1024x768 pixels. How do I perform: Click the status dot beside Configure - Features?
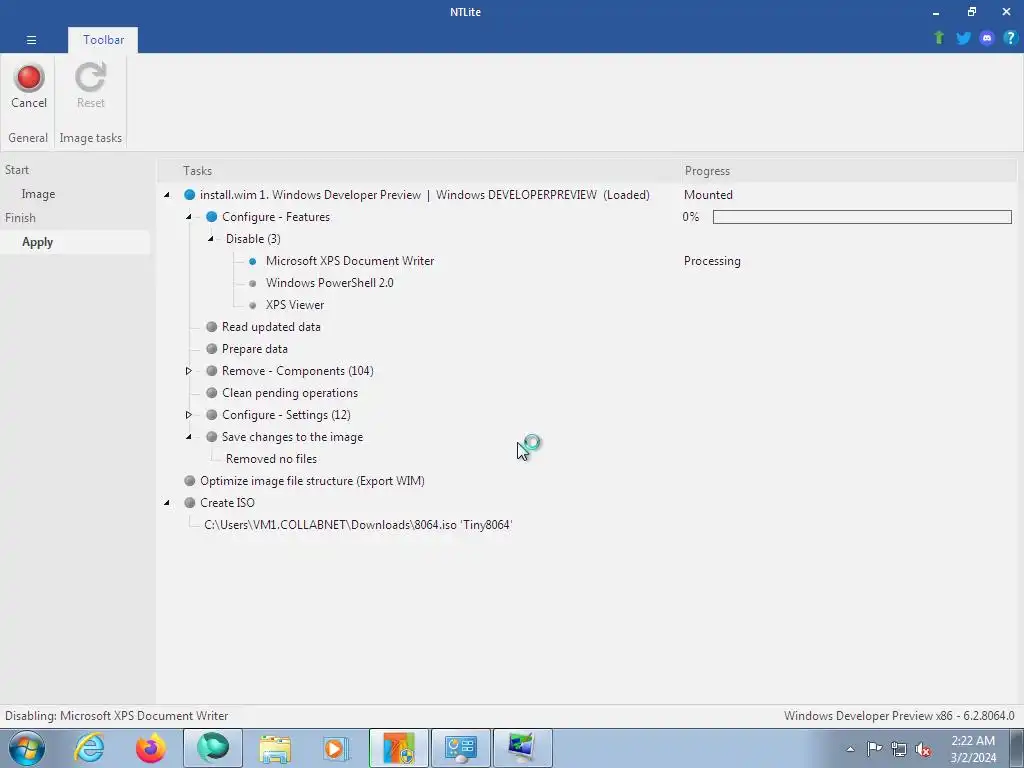pyautogui.click(x=212, y=217)
